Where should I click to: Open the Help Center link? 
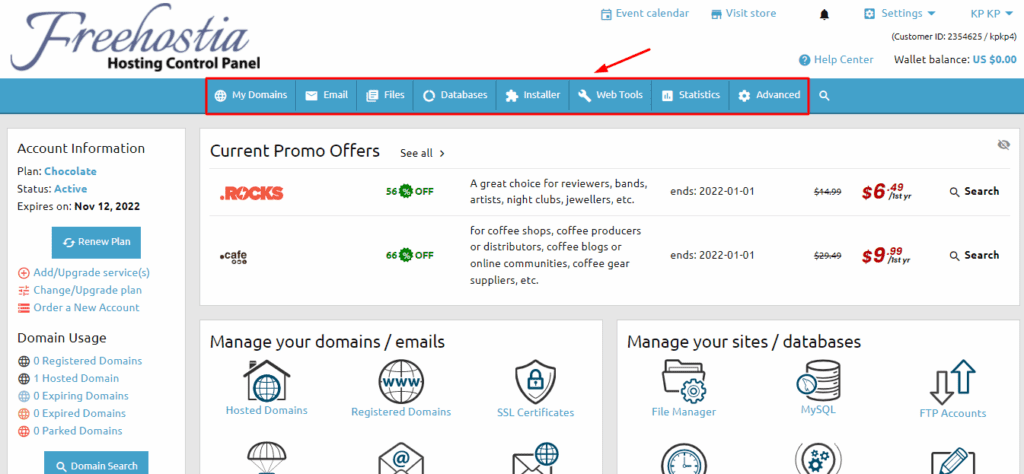pos(843,60)
